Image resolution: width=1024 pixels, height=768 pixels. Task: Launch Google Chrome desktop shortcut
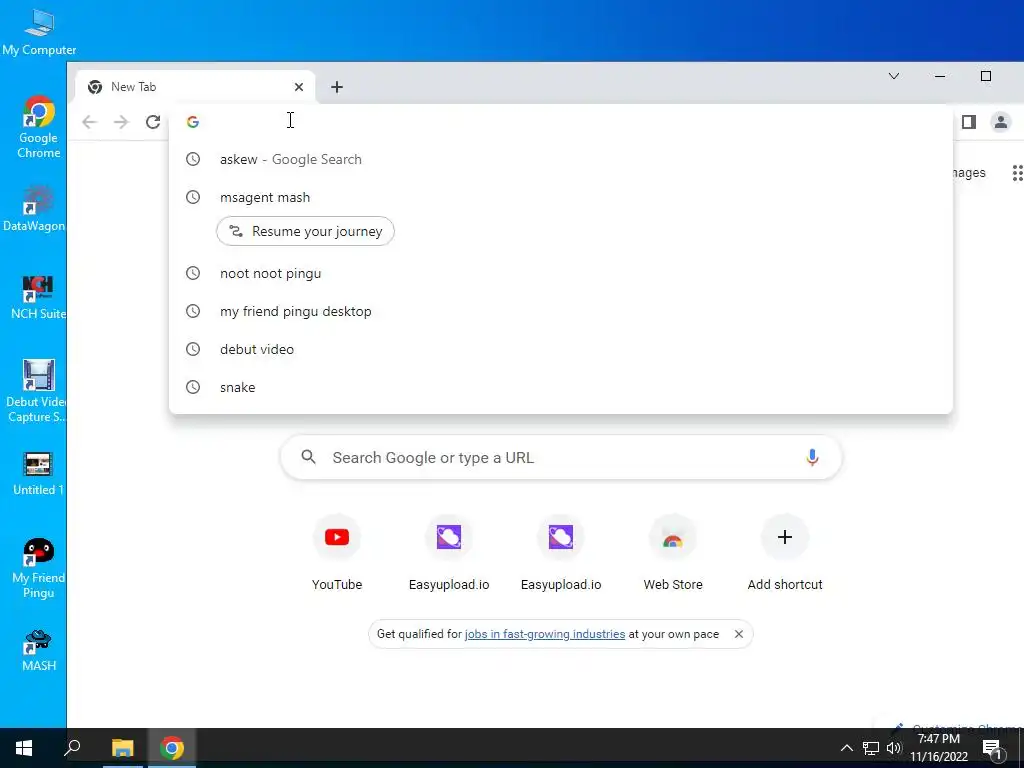[x=39, y=127]
